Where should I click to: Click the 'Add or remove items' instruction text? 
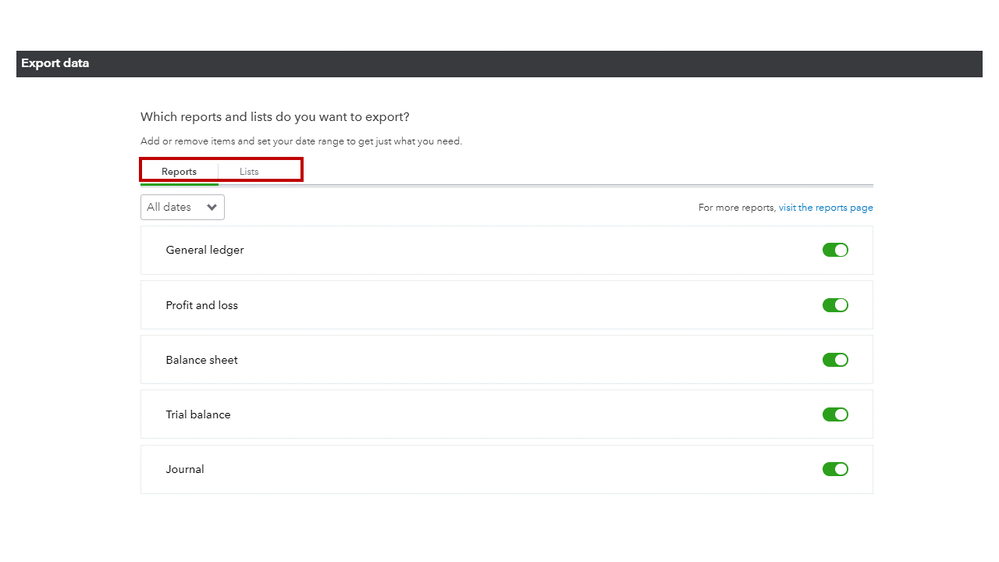coord(301,141)
